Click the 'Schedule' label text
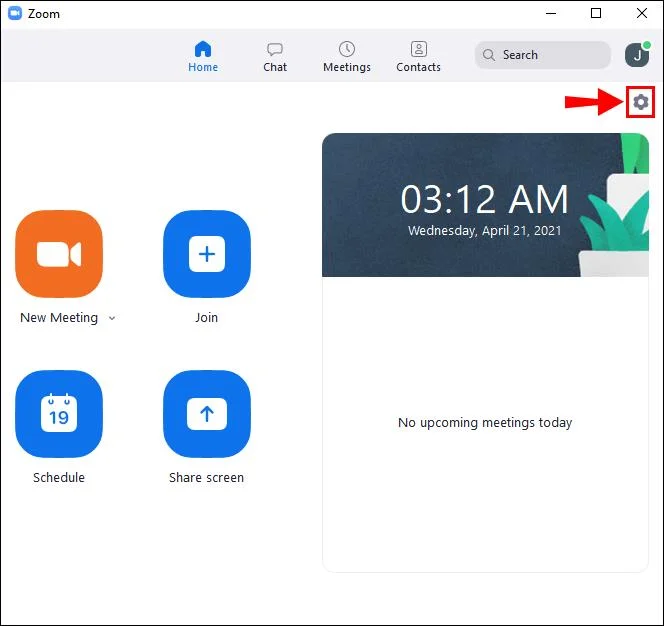Screen dimensions: 664x626 click(x=59, y=478)
